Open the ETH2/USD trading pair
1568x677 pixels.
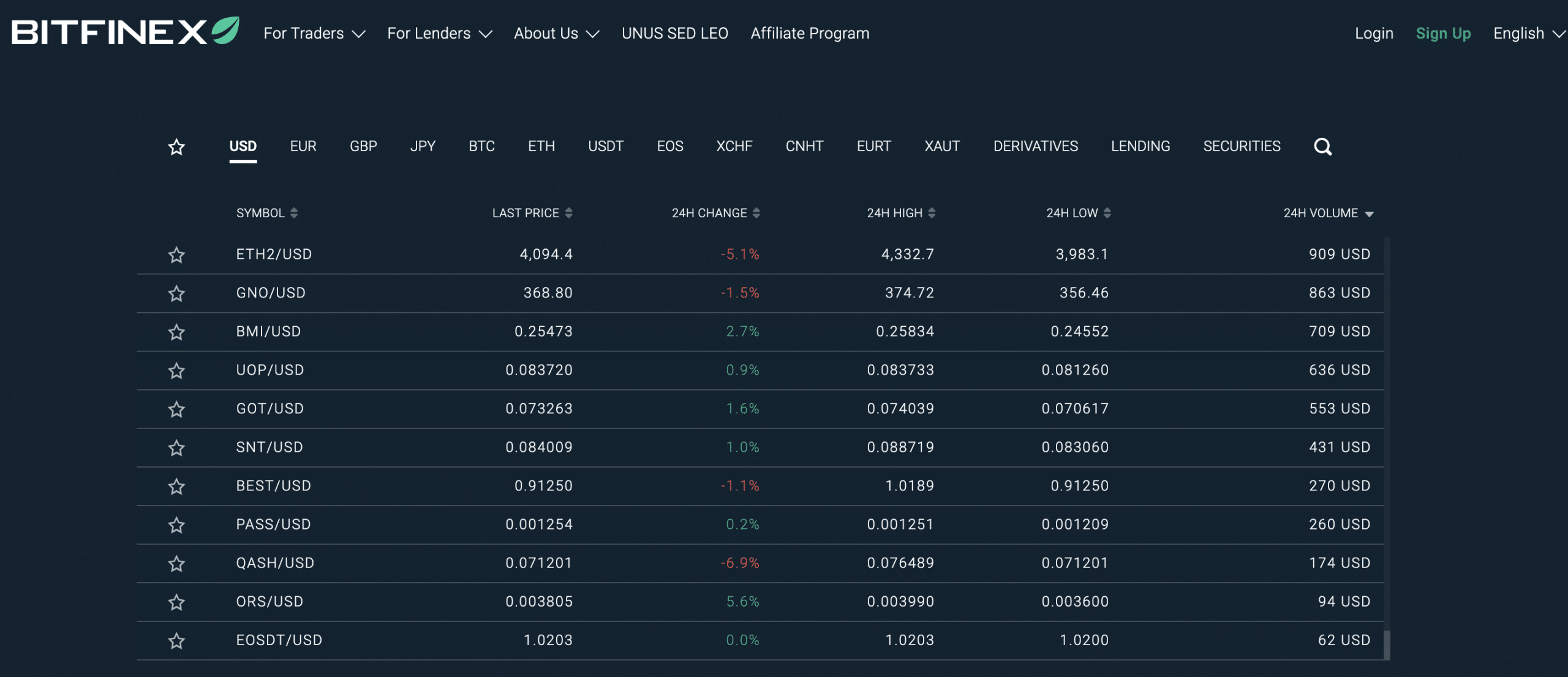pyautogui.click(x=274, y=254)
